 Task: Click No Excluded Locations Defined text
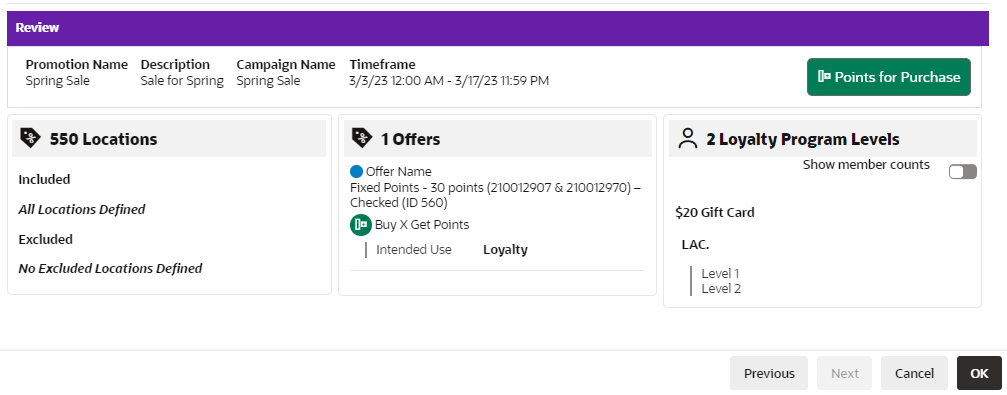pos(110,268)
